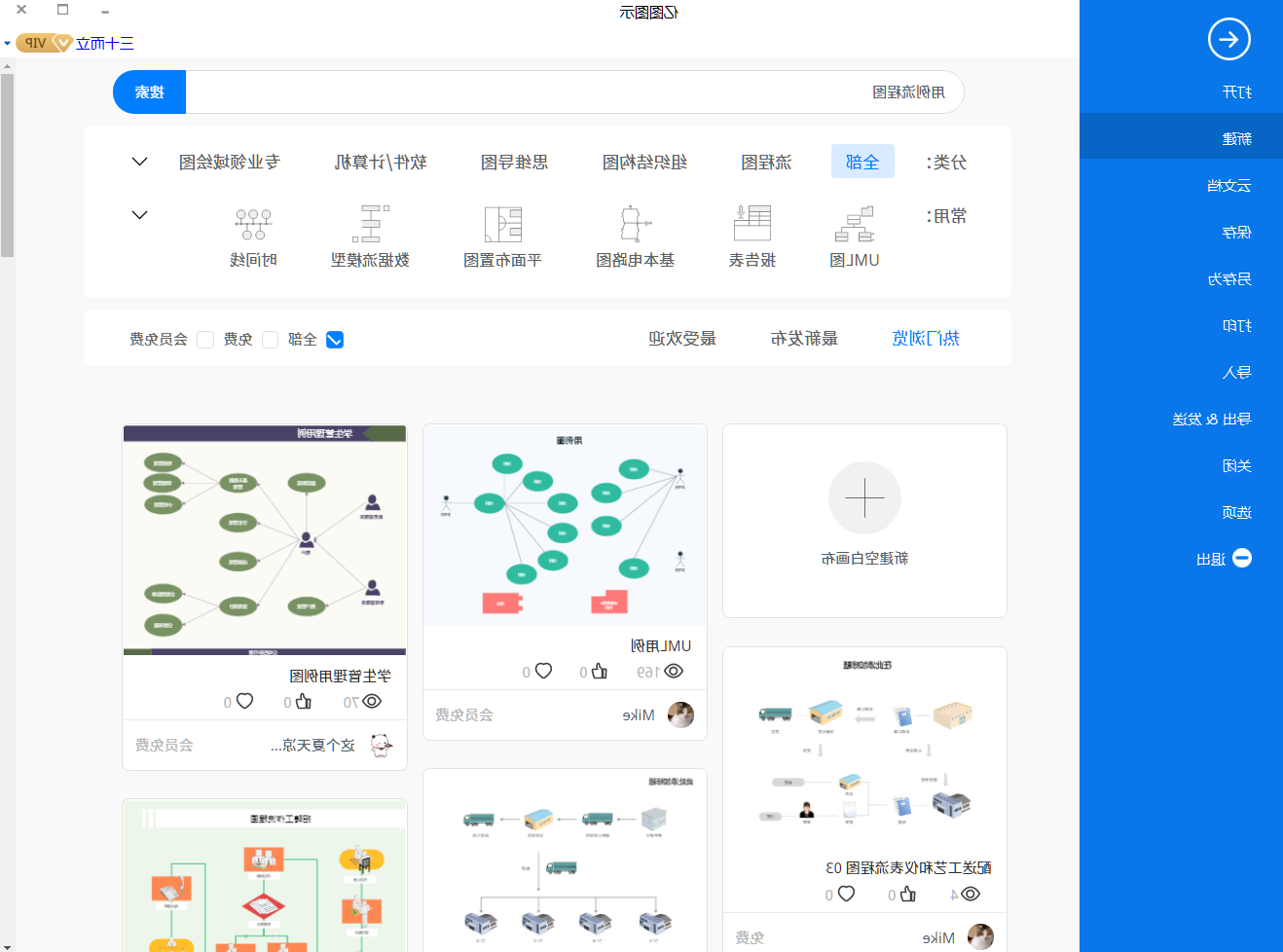Sort by 最受欢迎

point(682,339)
